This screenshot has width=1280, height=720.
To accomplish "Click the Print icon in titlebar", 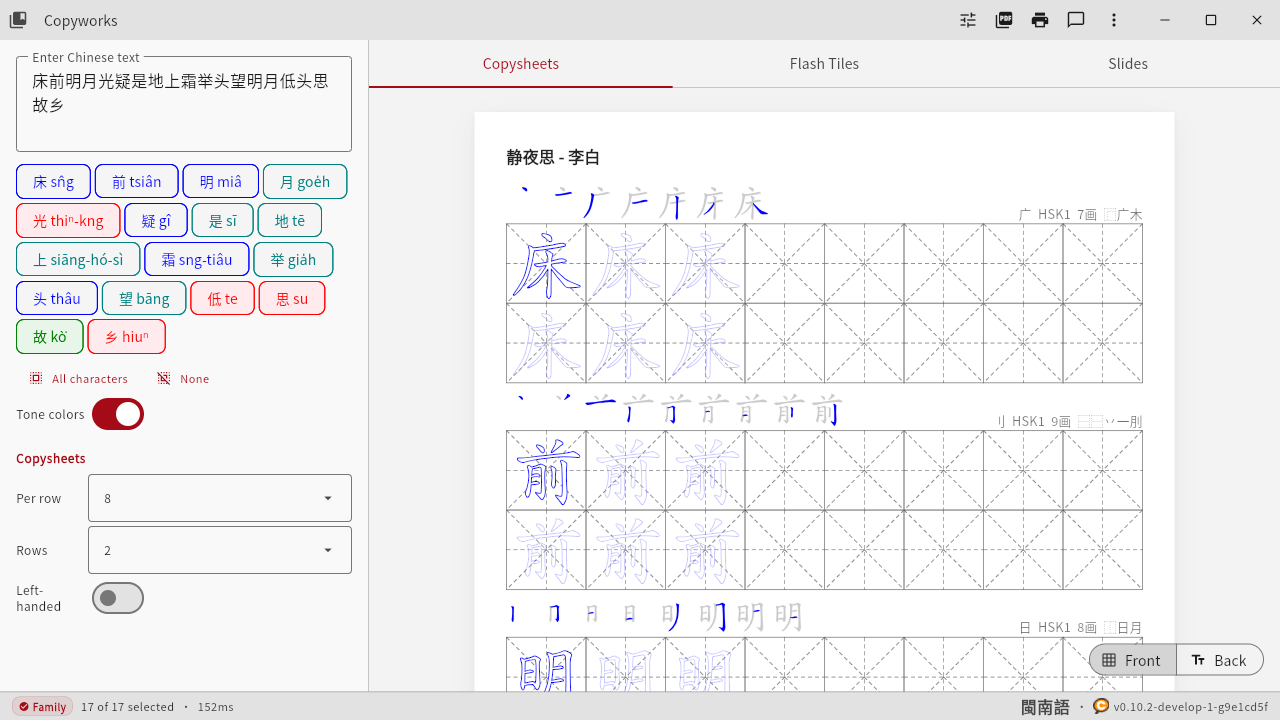I will (x=1039, y=20).
